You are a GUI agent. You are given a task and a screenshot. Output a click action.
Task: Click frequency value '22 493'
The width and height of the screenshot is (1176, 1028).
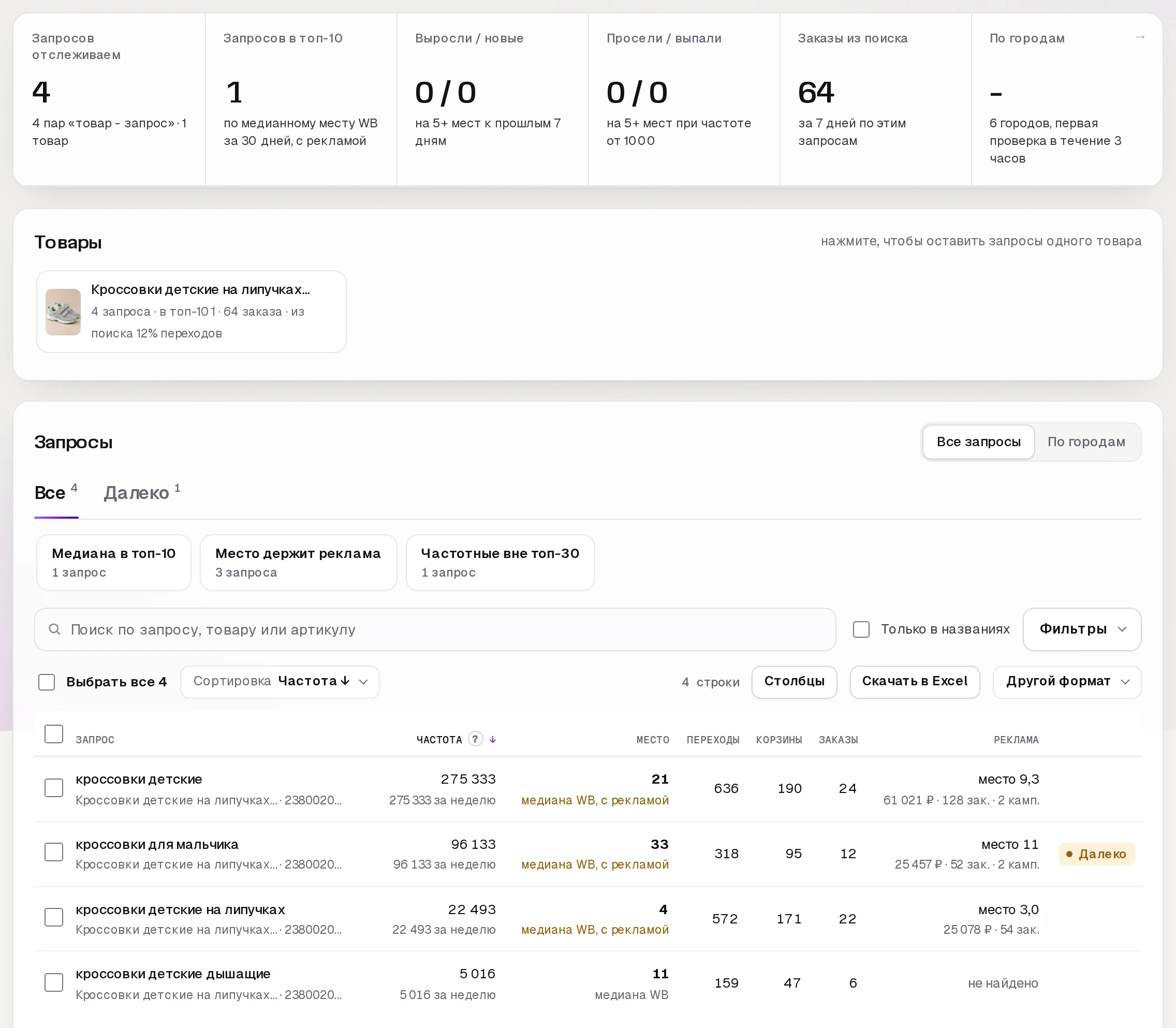472,910
